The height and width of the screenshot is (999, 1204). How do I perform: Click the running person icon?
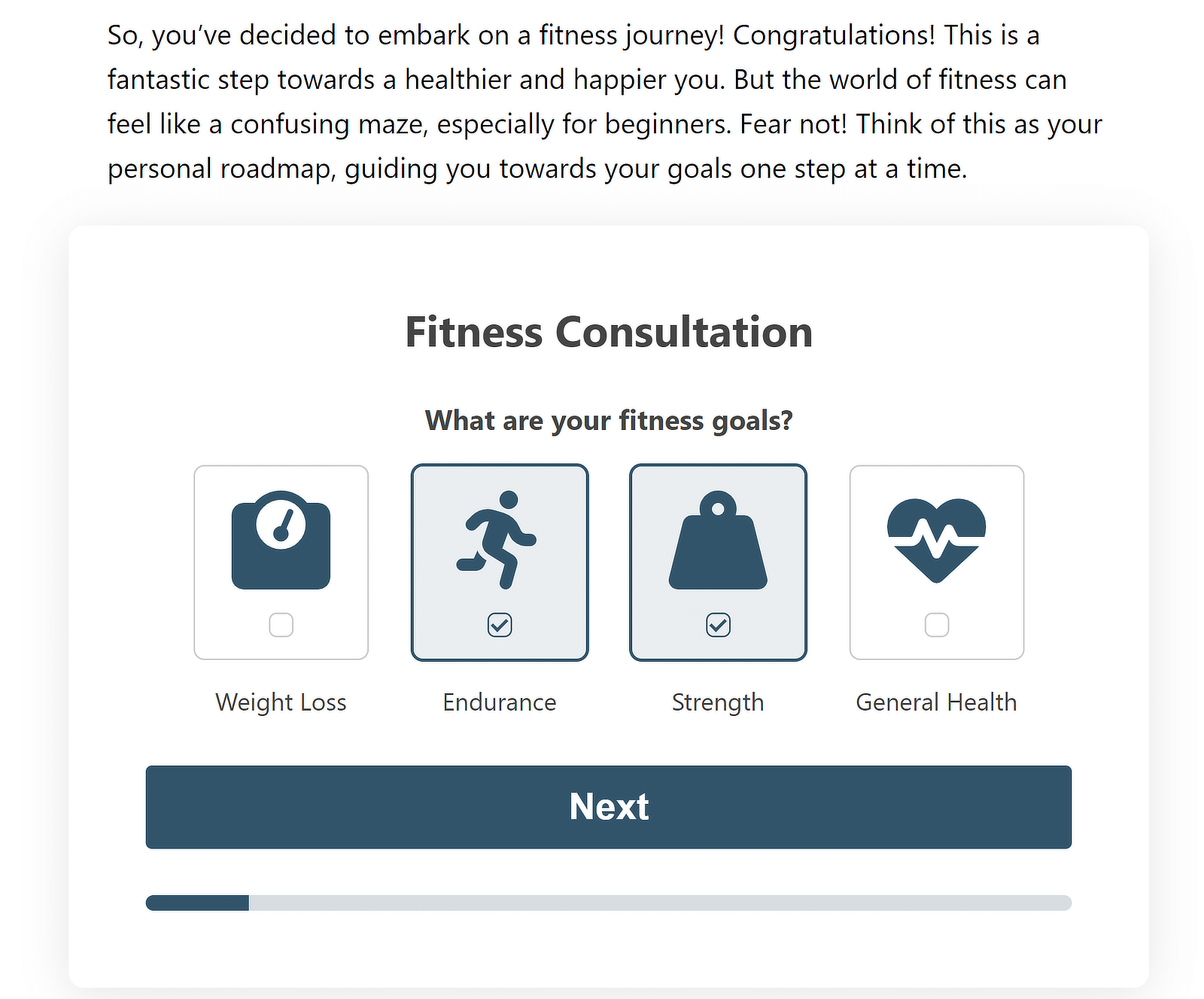497,540
